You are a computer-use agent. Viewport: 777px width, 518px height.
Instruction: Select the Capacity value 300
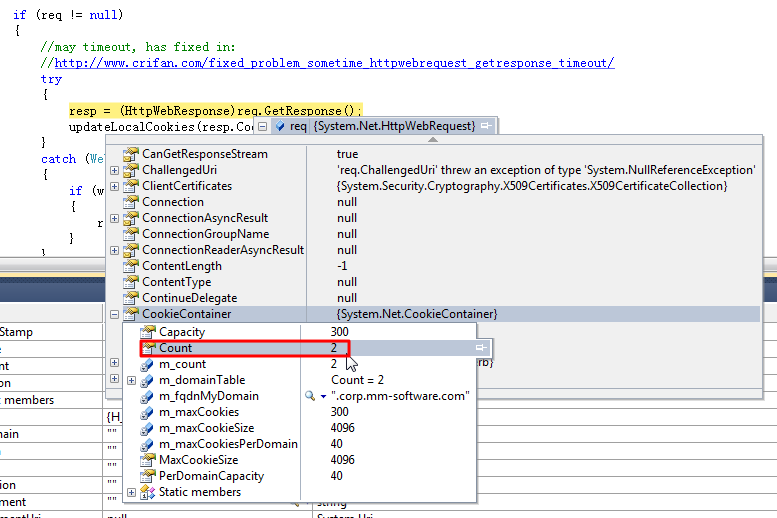(339, 332)
